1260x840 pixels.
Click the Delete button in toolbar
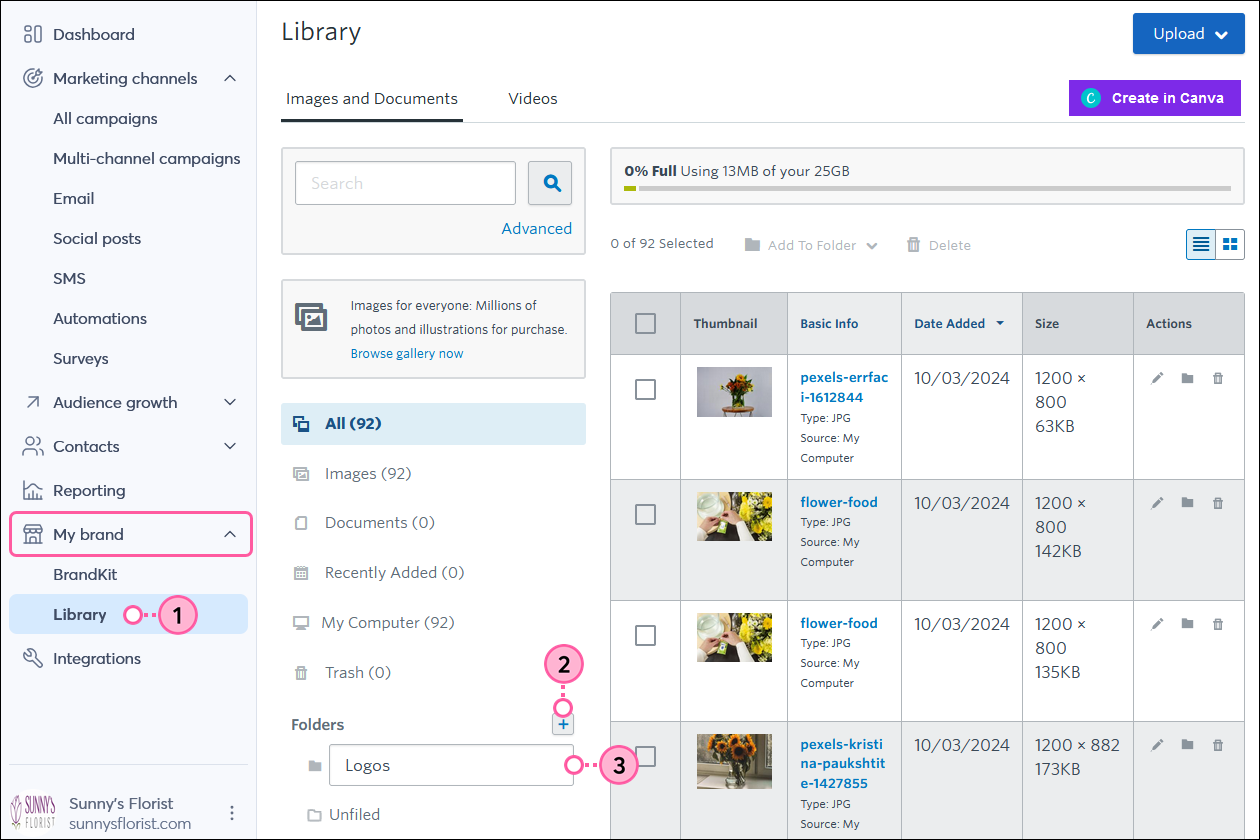tap(939, 245)
